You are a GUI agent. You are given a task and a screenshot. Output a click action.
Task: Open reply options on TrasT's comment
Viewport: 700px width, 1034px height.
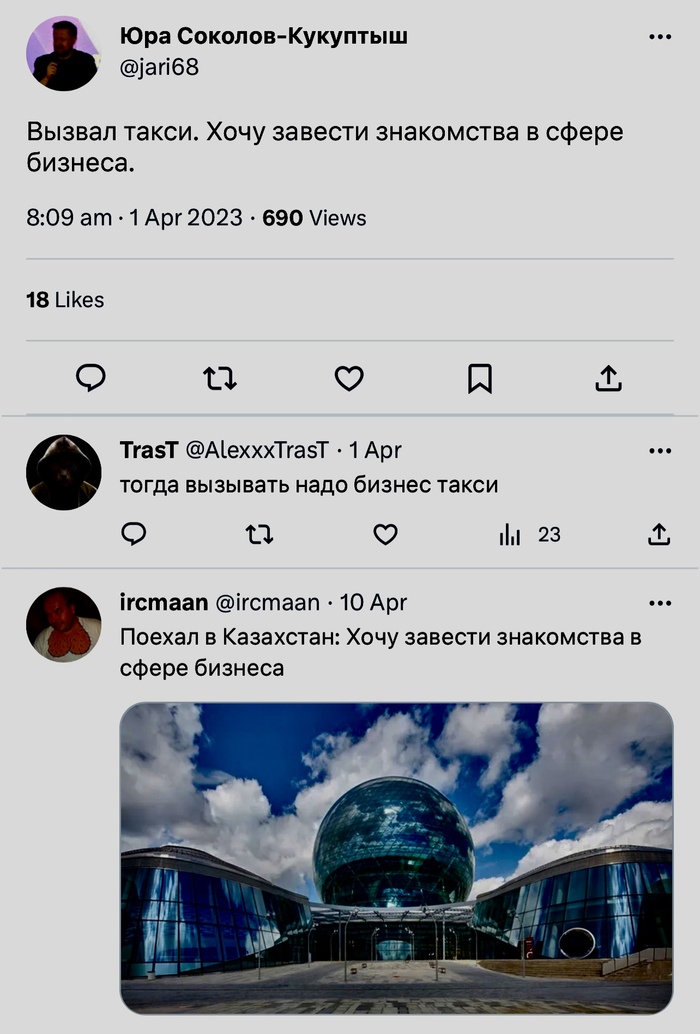pos(133,535)
